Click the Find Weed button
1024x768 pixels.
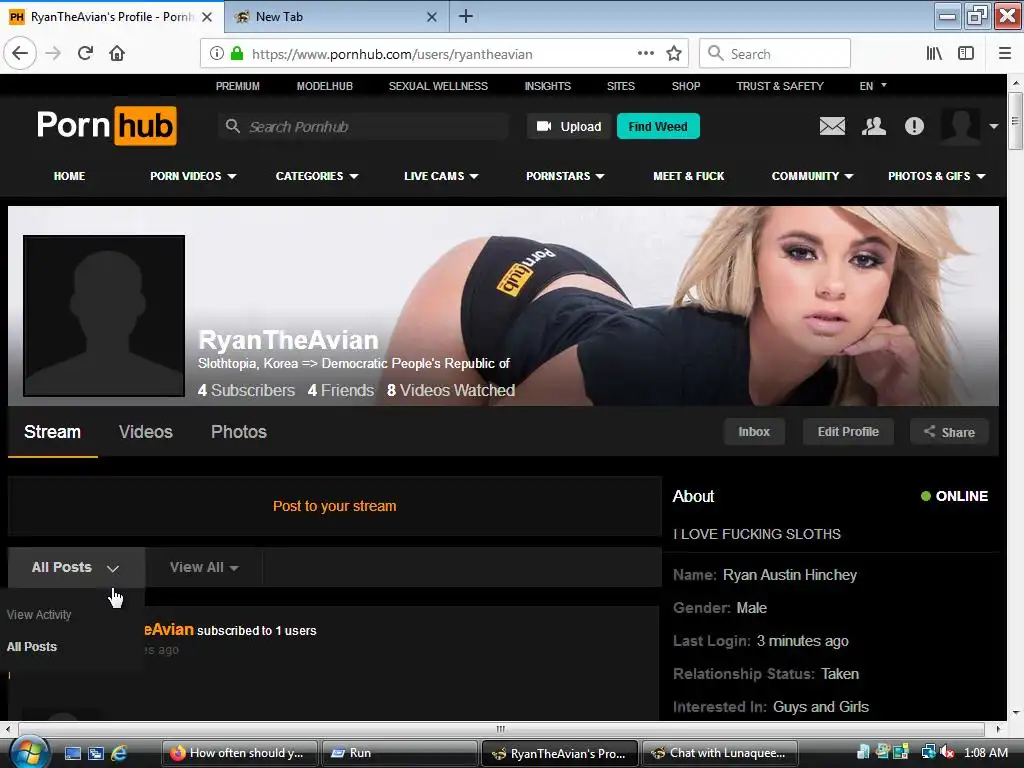[658, 126]
